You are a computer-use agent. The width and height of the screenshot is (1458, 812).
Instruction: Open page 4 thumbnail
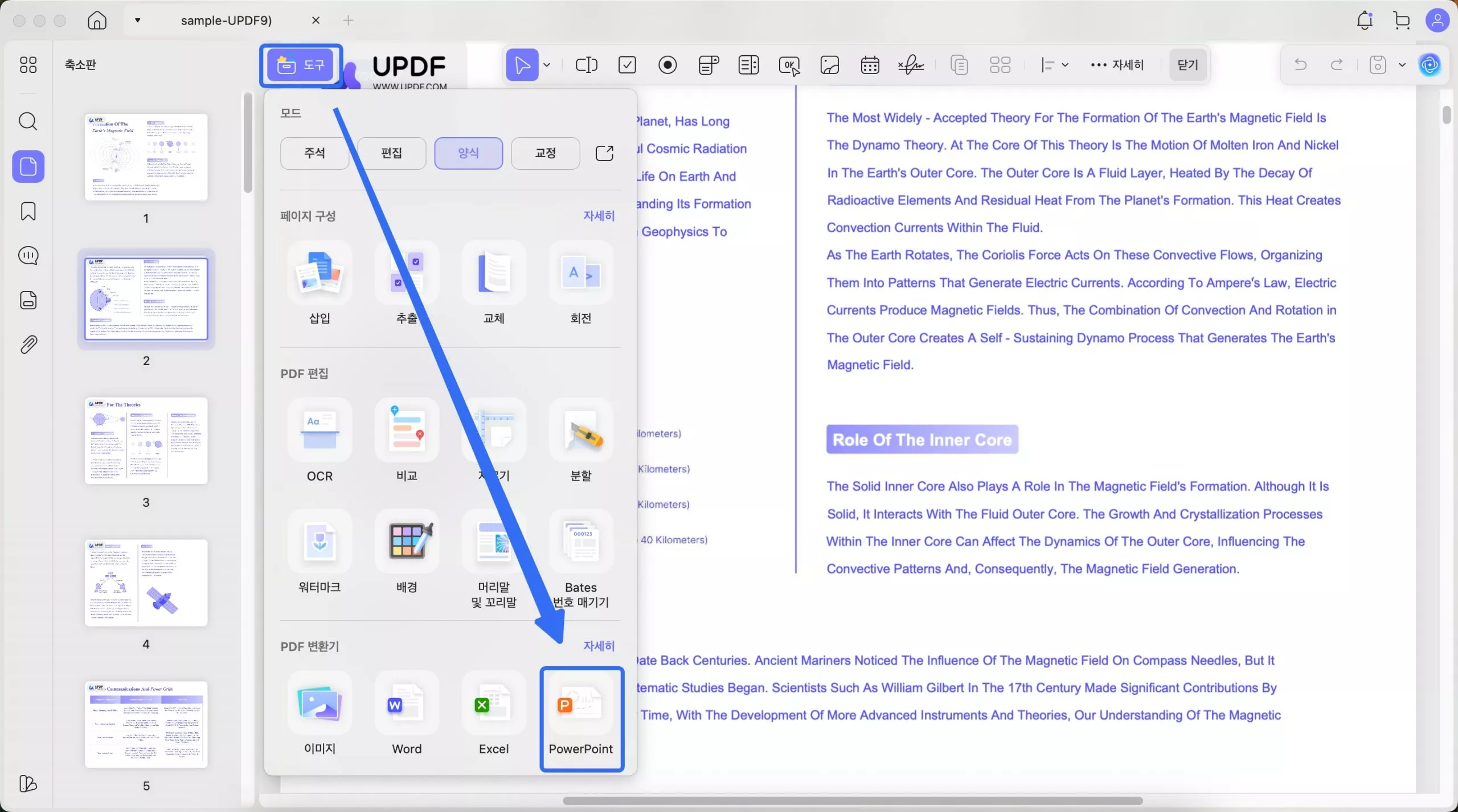pos(146,582)
